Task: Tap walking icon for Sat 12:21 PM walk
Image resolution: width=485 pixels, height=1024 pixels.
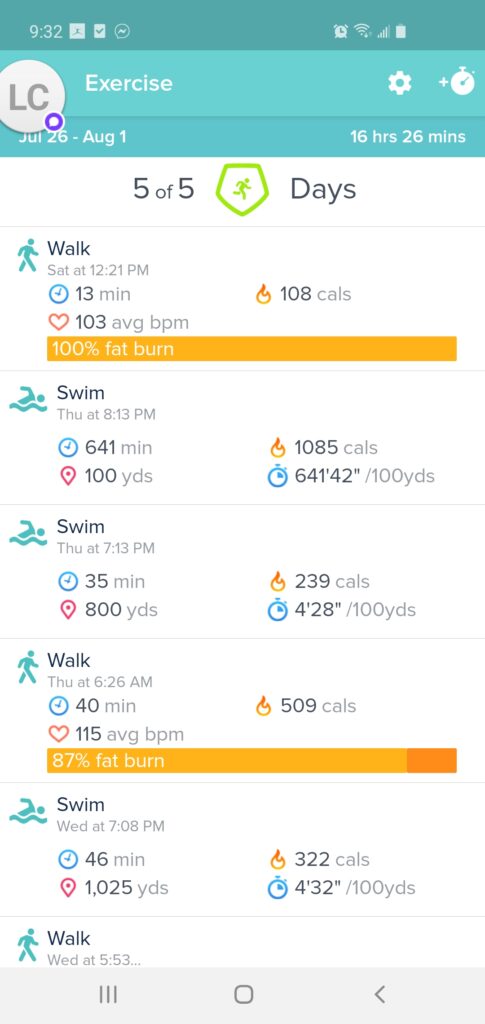Action: click(27, 255)
